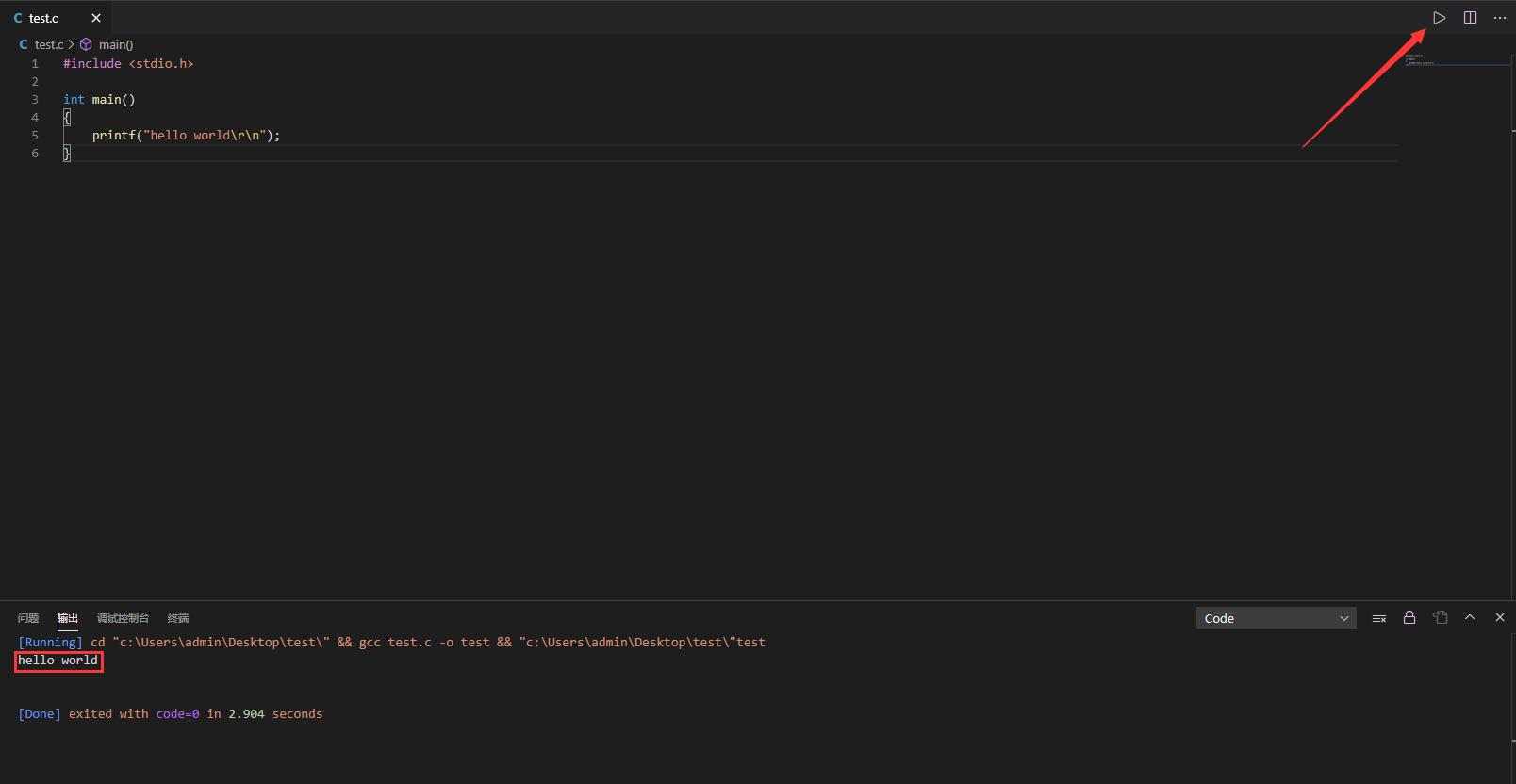The height and width of the screenshot is (784, 1516).
Task: Place cursor in the #include <stdio.h> line
Action: pos(128,64)
